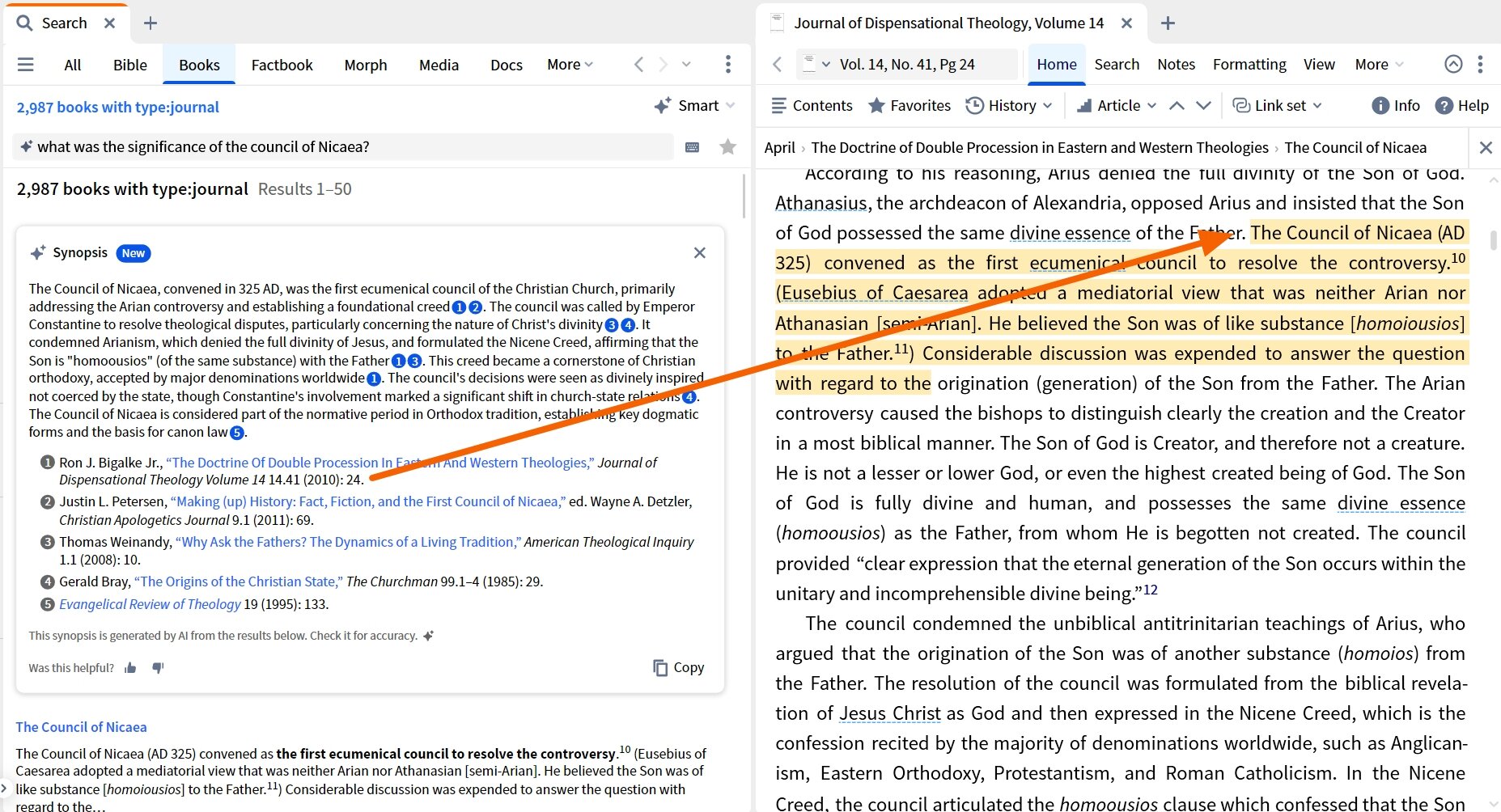Open the Search panel kebab menu
1501x812 pixels.
tap(728, 65)
